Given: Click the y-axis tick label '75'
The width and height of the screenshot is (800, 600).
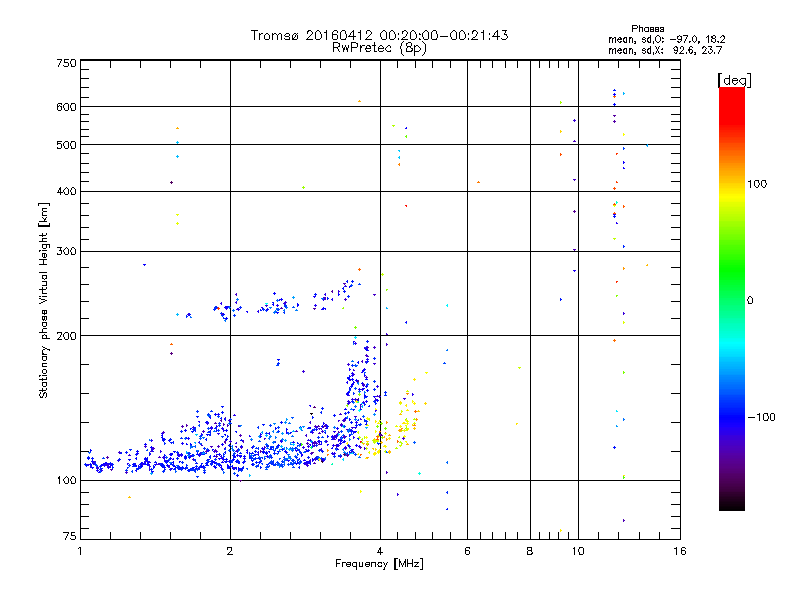Looking at the screenshot, I should [70, 536].
